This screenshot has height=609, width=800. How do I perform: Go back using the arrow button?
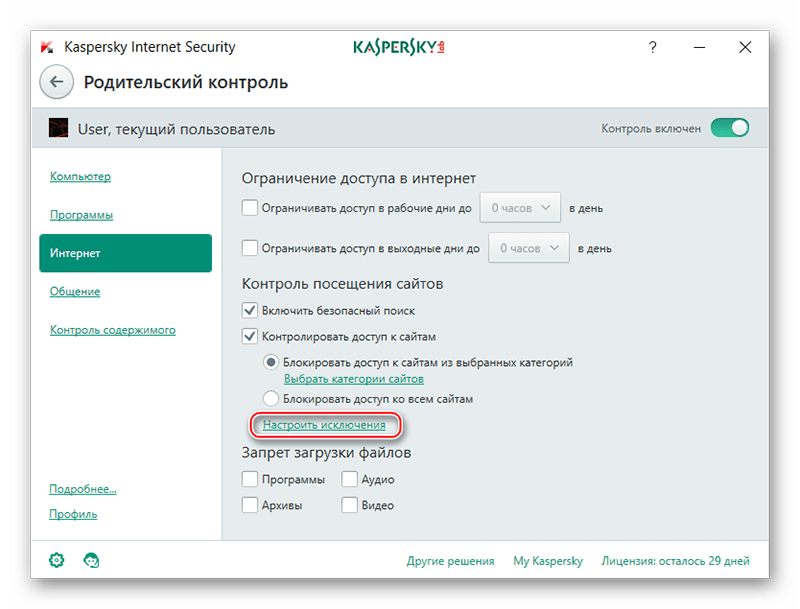click(x=57, y=82)
